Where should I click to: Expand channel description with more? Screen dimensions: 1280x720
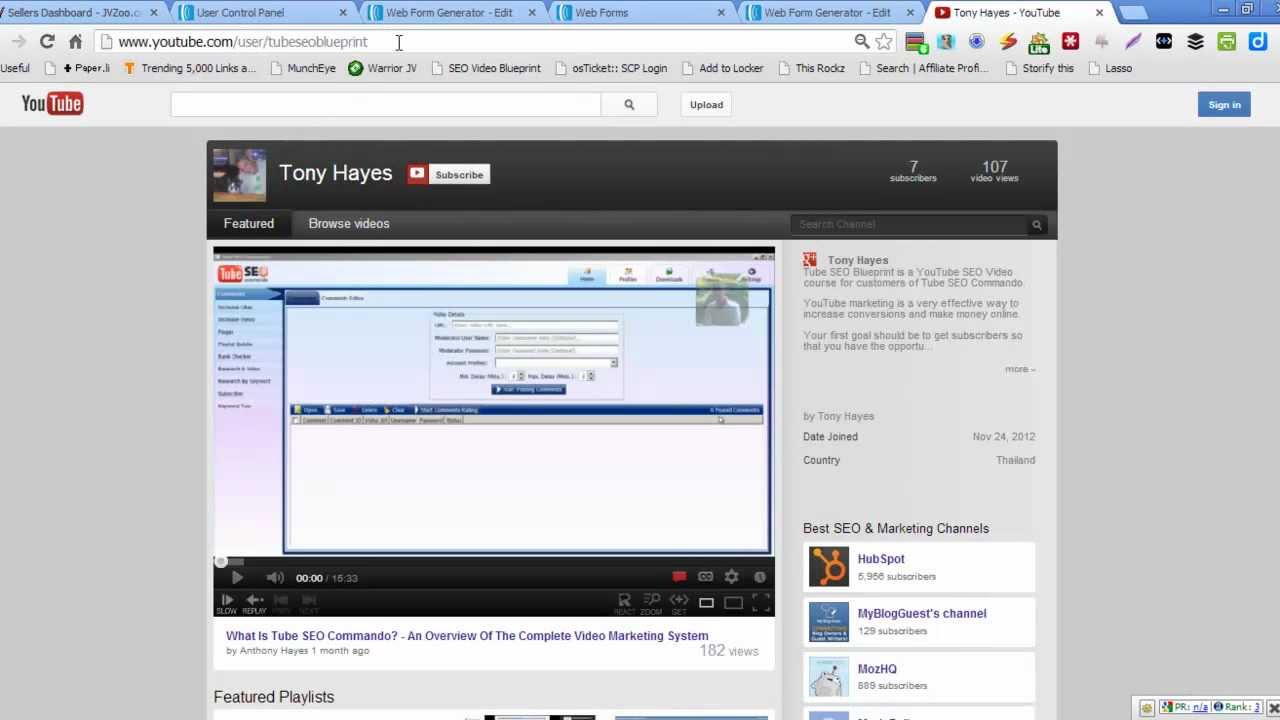(1019, 369)
